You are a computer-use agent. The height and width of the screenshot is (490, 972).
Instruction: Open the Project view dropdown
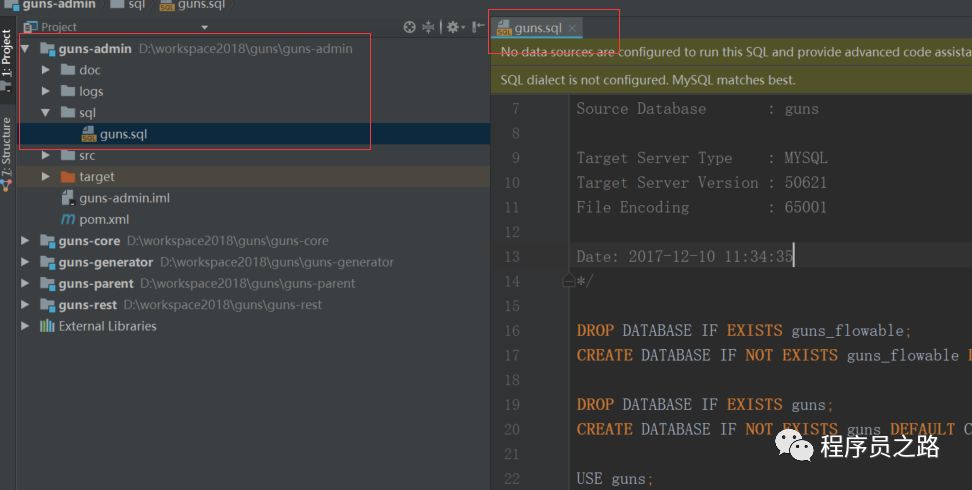(x=205, y=27)
